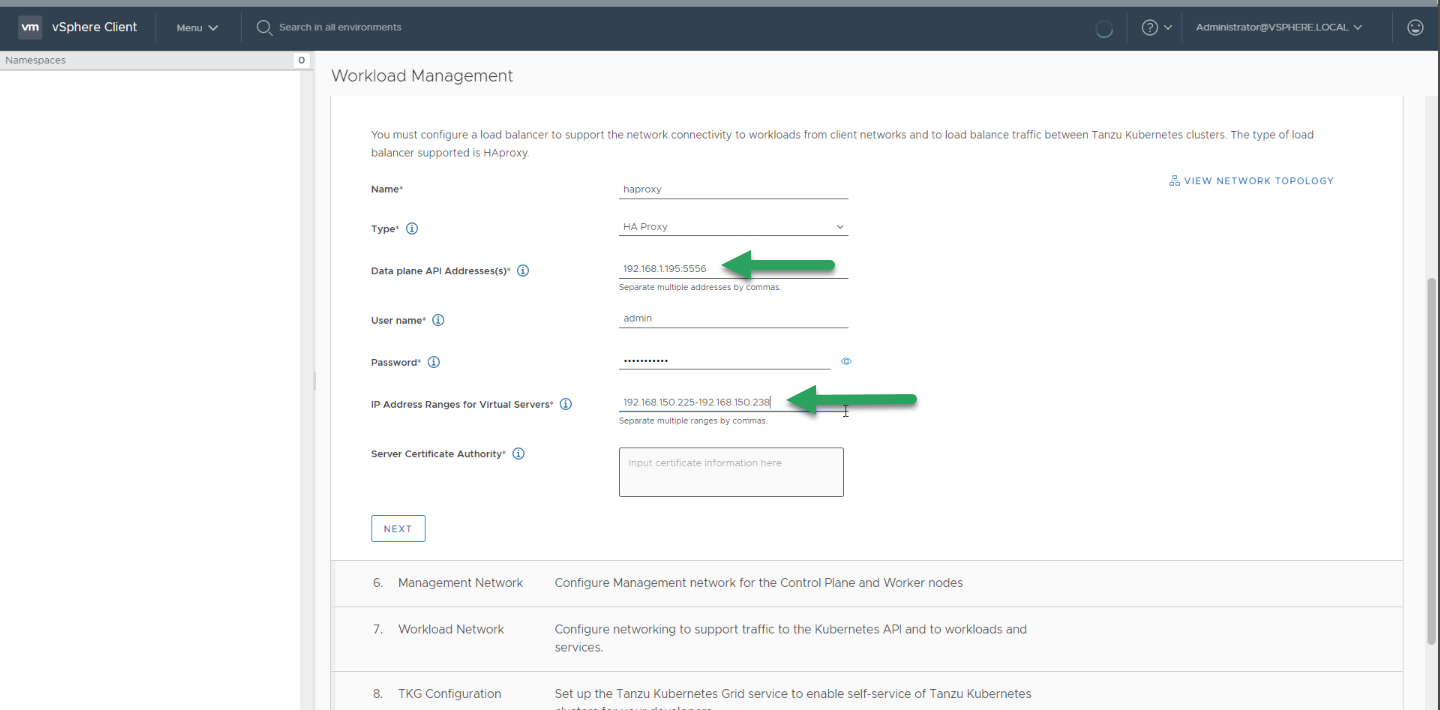The image size is (1440, 710).
Task: Click the vSphere Client title
Action: pos(95,27)
